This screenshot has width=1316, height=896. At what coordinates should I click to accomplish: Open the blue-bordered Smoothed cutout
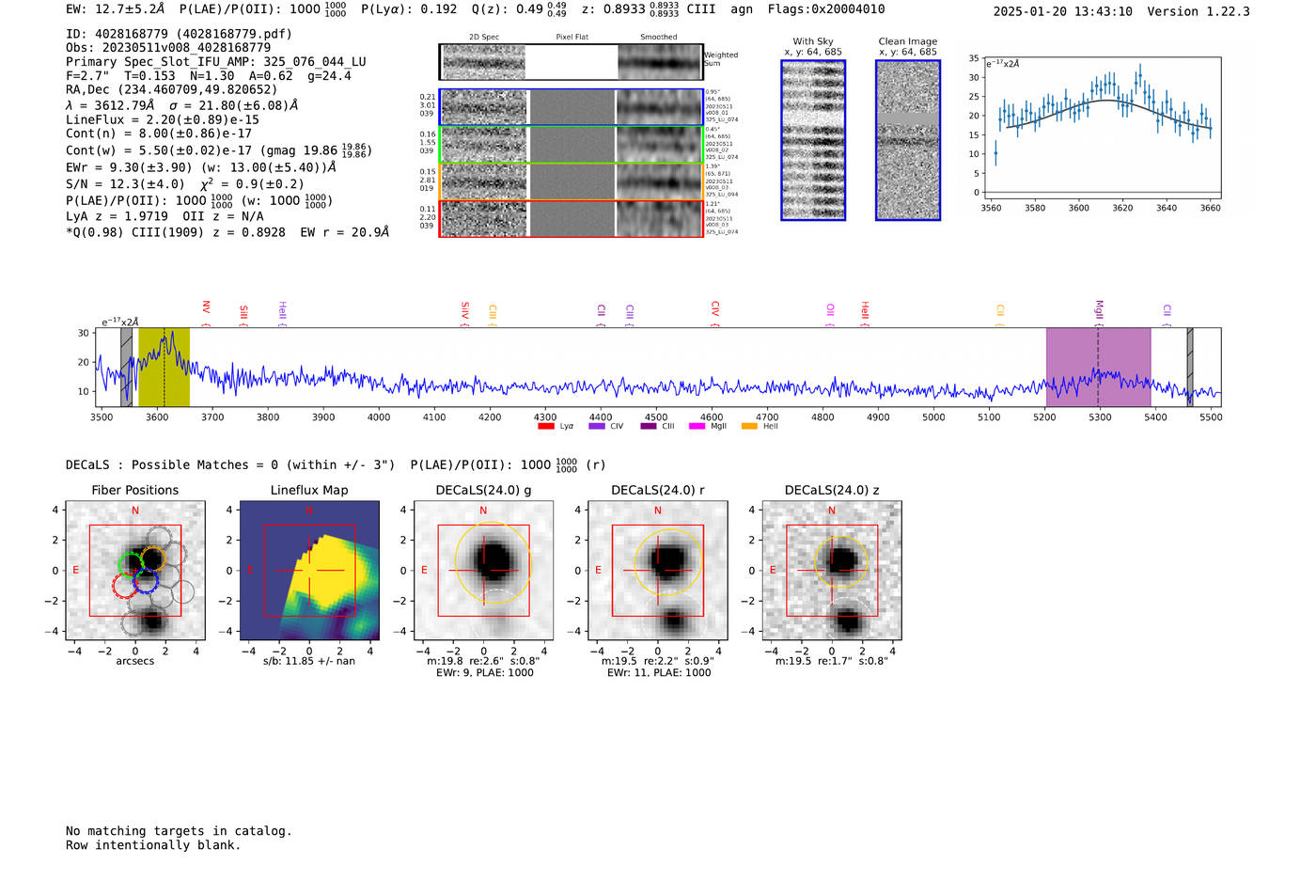(x=659, y=107)
